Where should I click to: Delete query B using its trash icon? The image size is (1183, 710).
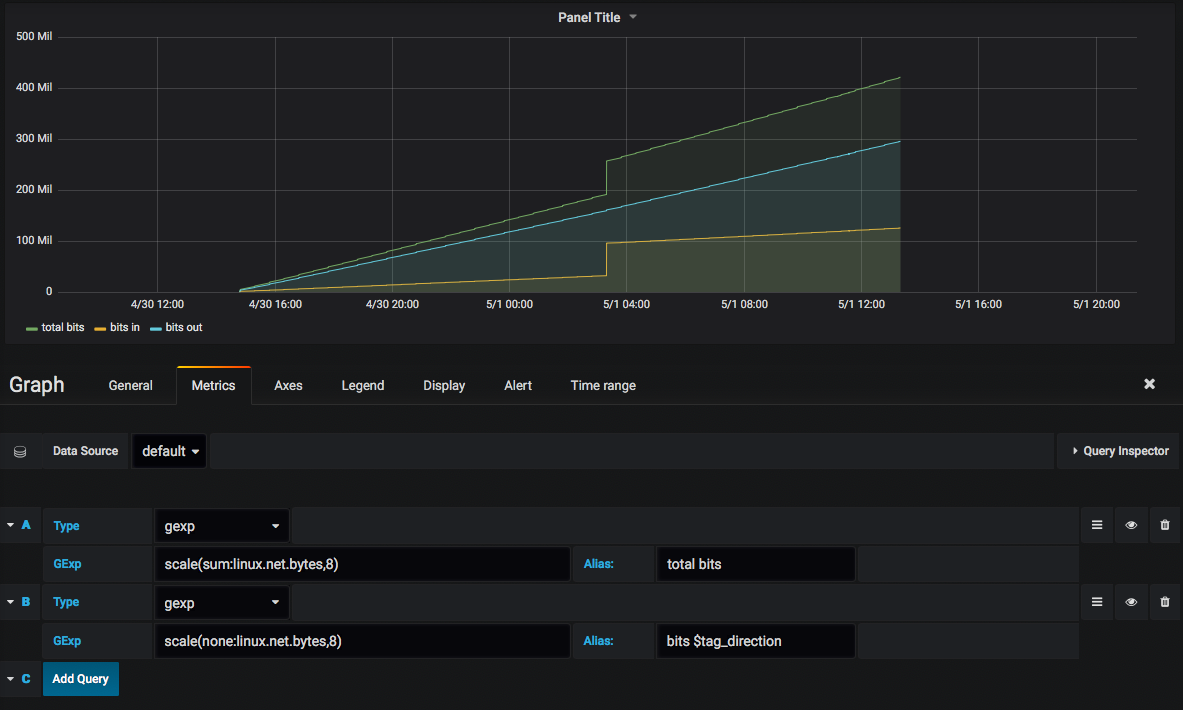click(1164, 602)
